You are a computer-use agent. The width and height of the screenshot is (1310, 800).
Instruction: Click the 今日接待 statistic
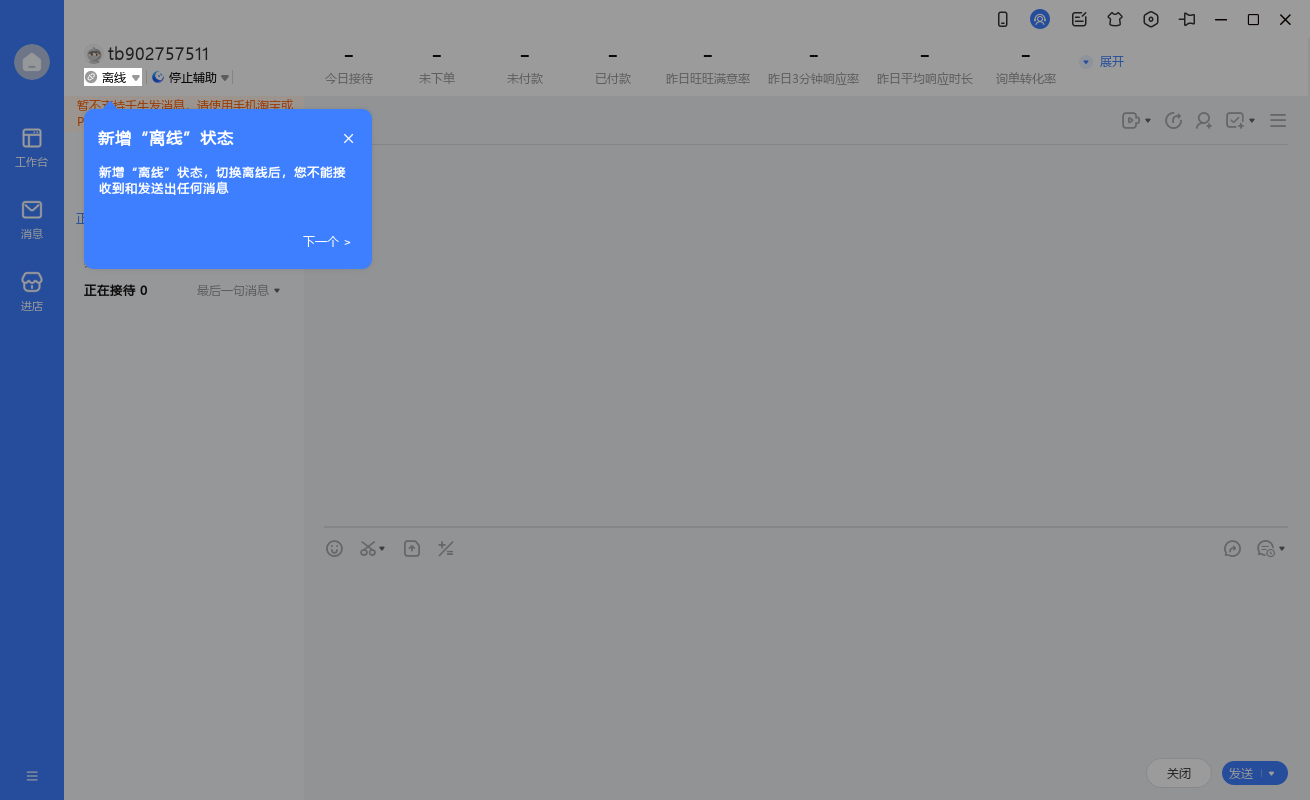(x=349, y=67)
